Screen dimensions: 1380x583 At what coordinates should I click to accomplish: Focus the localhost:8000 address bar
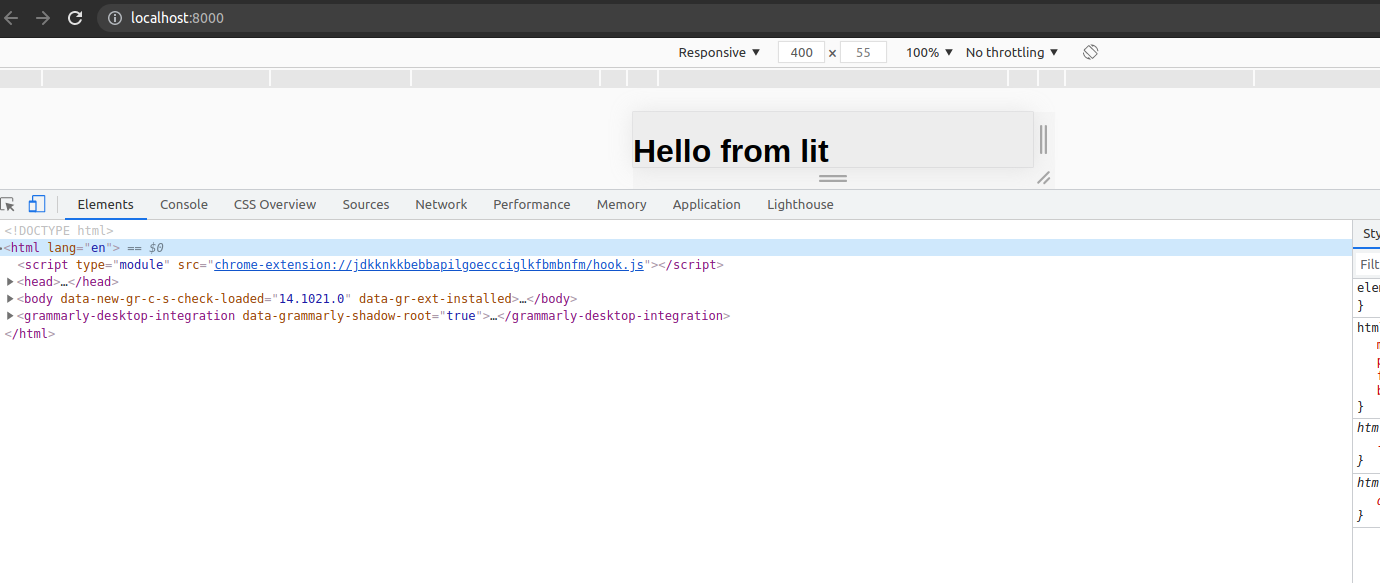tap(740, 18)
